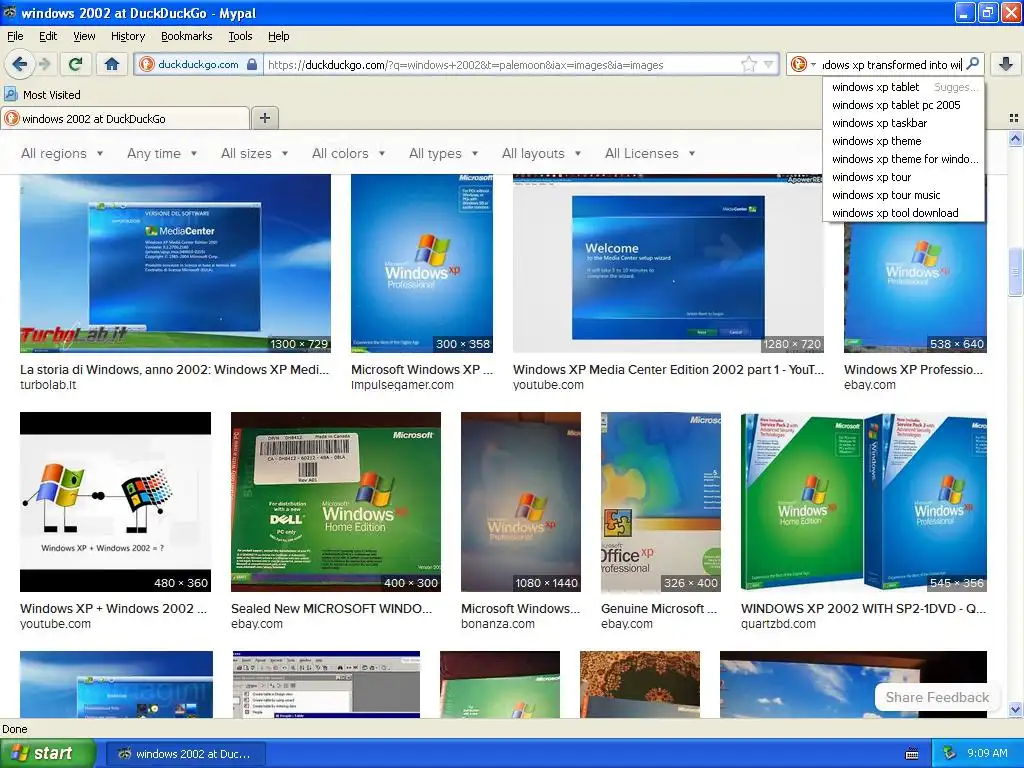
Task: Click the vertical scrollbar thumb
Action: coord(1015,272)
